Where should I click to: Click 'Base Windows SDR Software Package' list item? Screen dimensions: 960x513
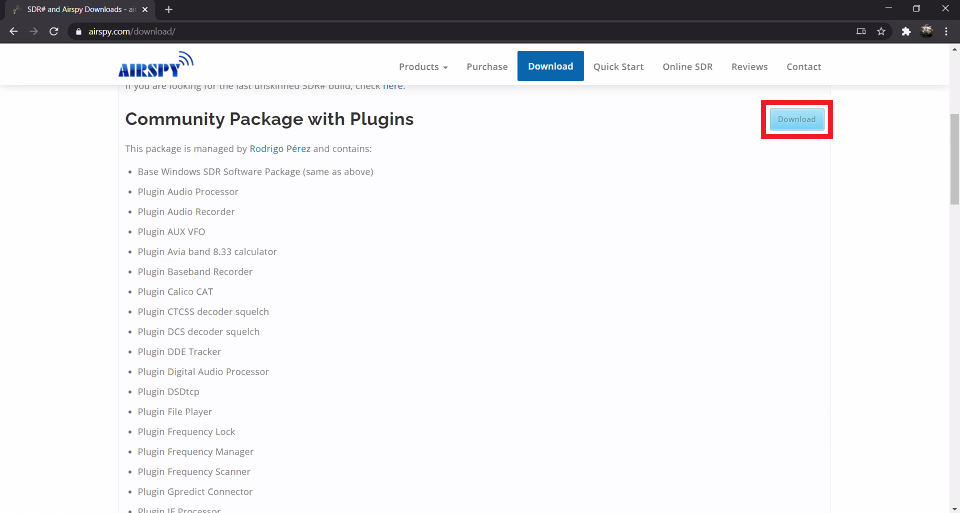[x=255, y=172]
